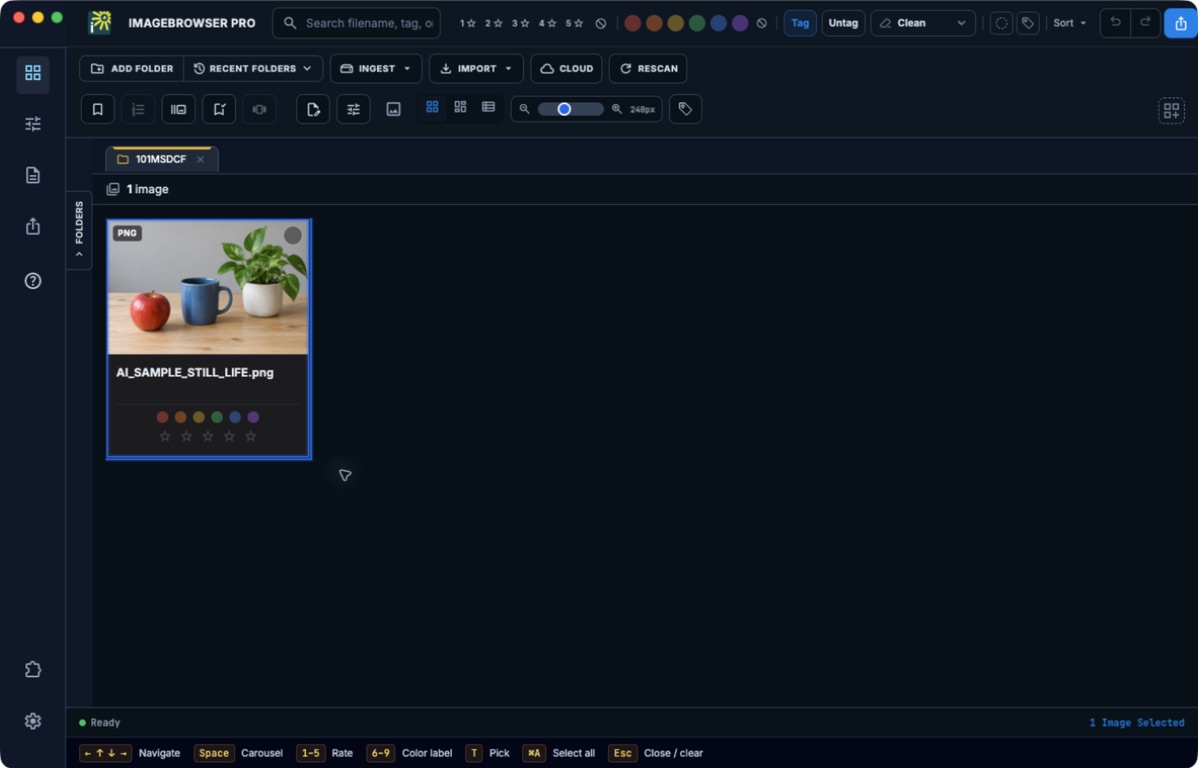Open the settings gear in sidebar
1198x768 pixels.
(33, 721)
